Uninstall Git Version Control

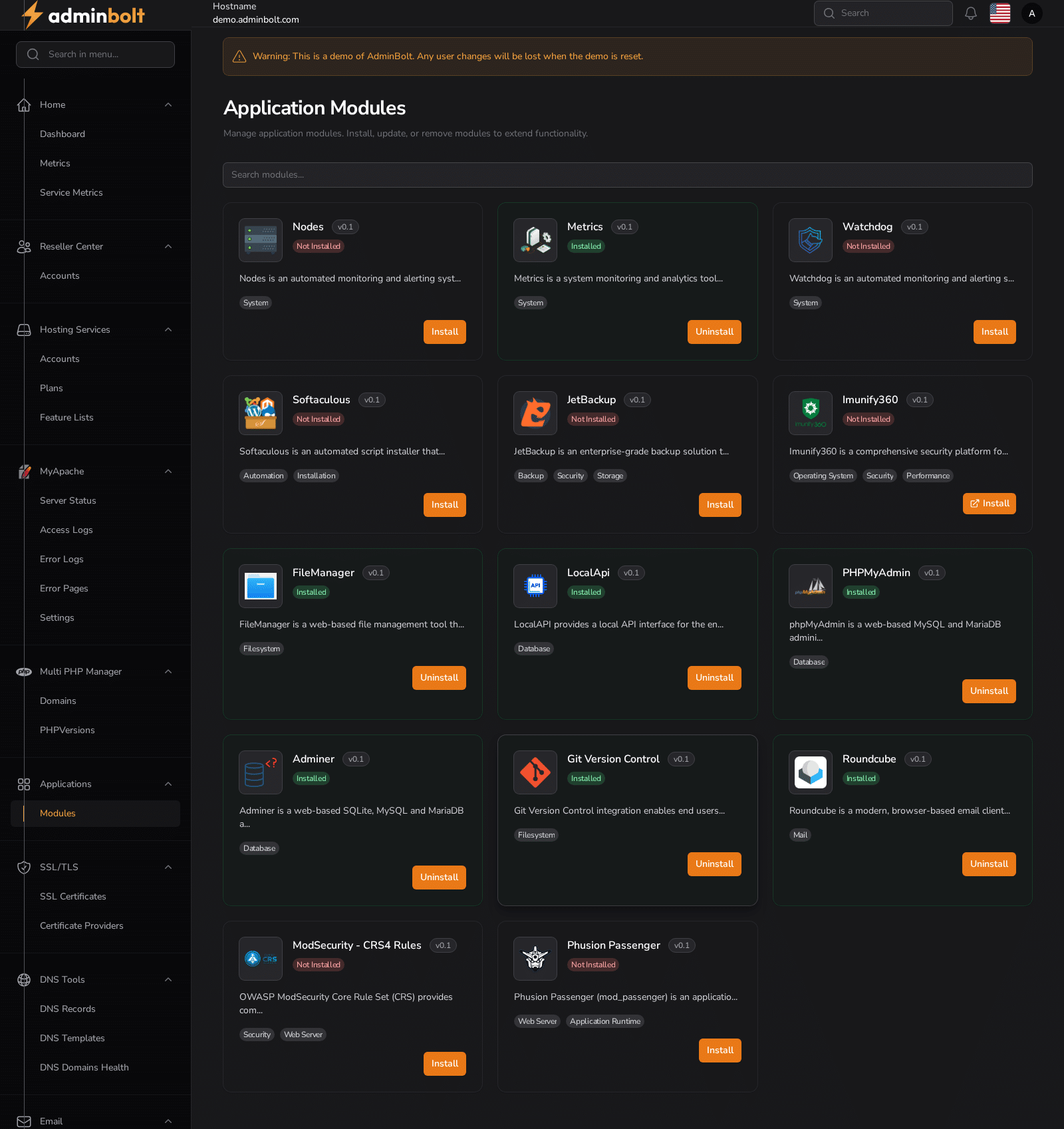tap(714, 864)
